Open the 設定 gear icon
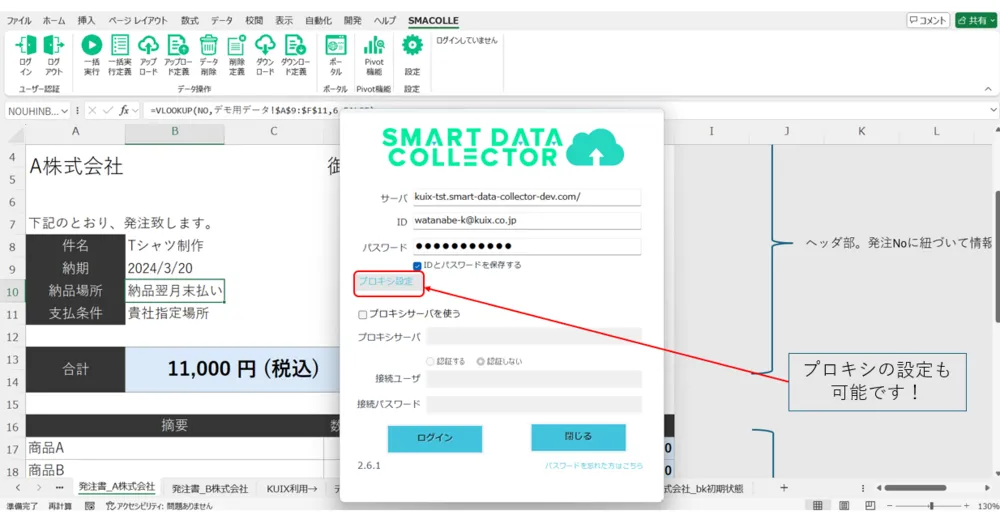This screenshot has height=519, width=1000. 412,46
